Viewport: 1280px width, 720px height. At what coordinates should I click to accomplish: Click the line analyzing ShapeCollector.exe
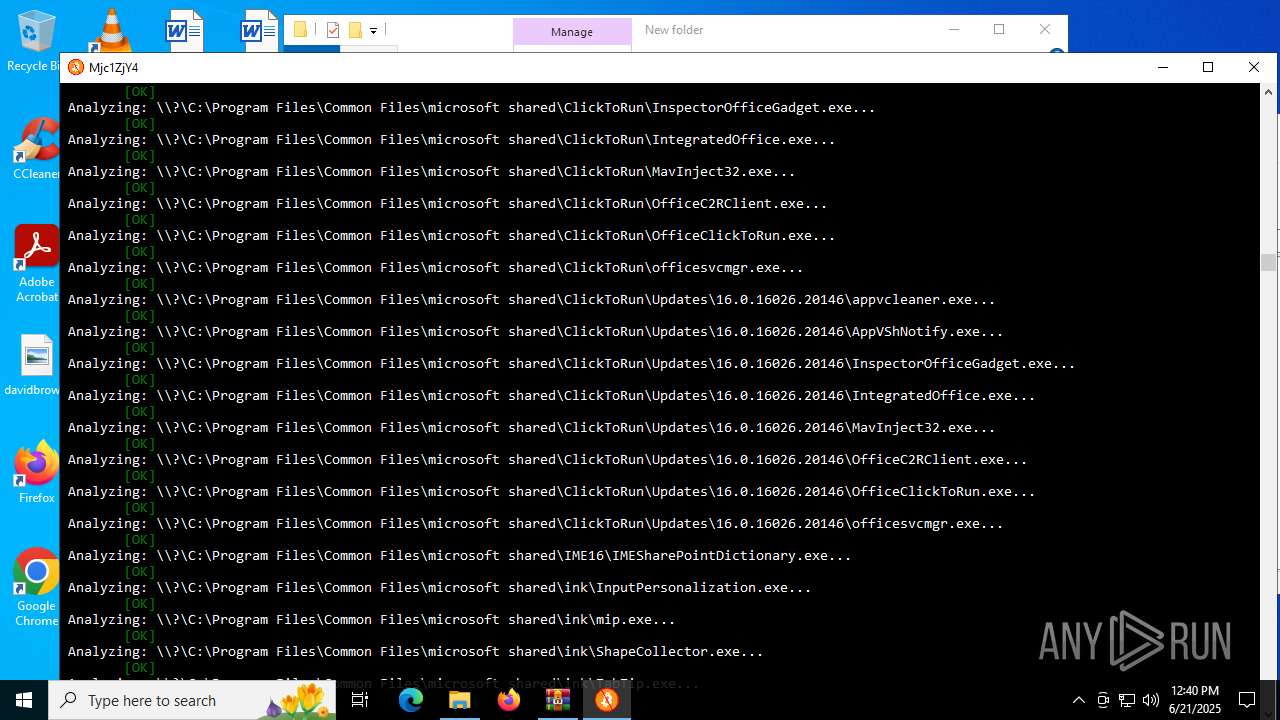(415, 652)
